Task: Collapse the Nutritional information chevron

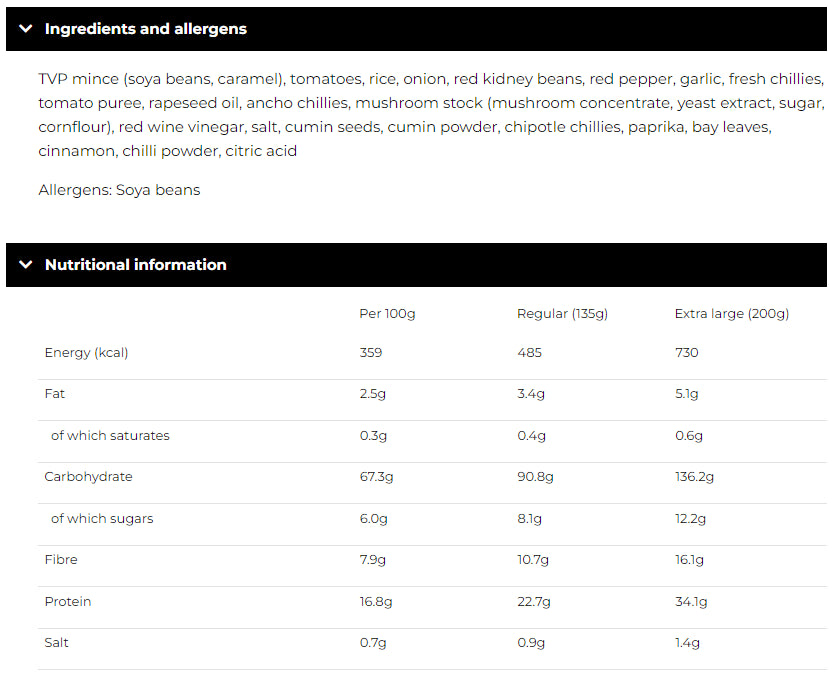Action: point(26,265)
